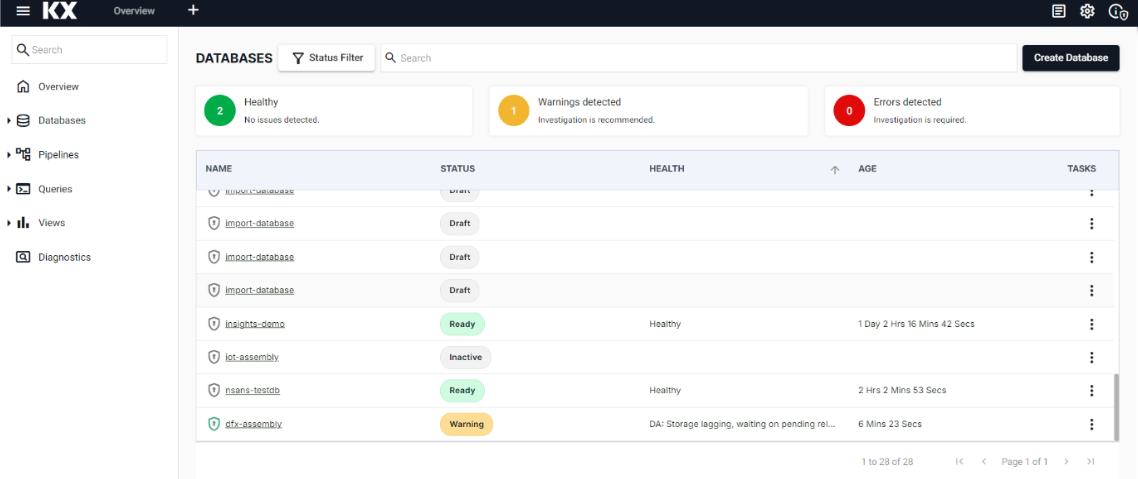Click the yellow Warnings detected circle
The height and width of the screenshot is (479, 1138).
click(514, 111)
